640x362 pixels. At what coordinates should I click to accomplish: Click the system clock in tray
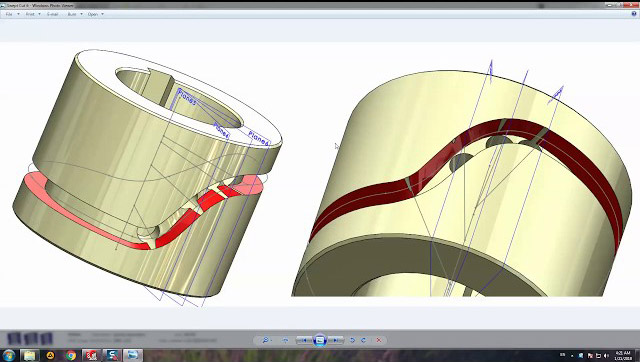click(x=623, y=355)
